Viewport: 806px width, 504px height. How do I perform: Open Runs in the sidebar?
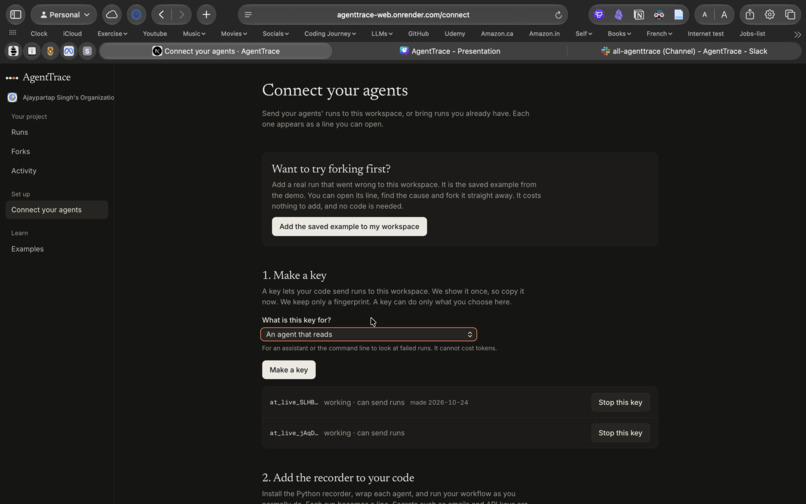click(x=20, y=132)
